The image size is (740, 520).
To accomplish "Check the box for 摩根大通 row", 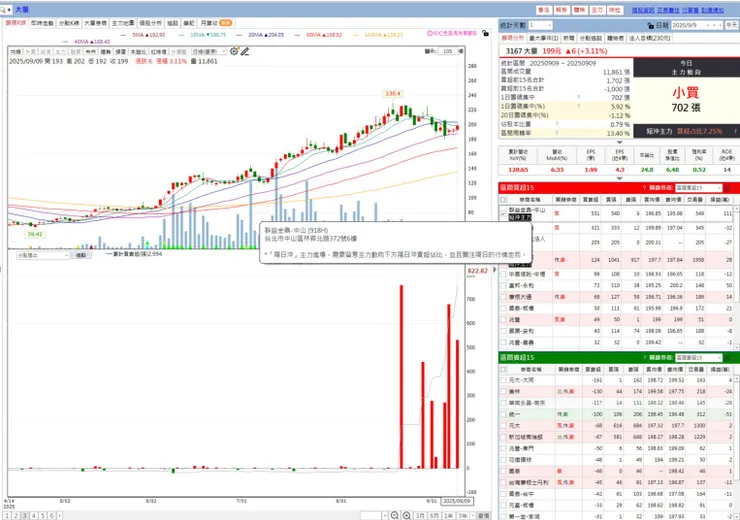I will [503, 297].
